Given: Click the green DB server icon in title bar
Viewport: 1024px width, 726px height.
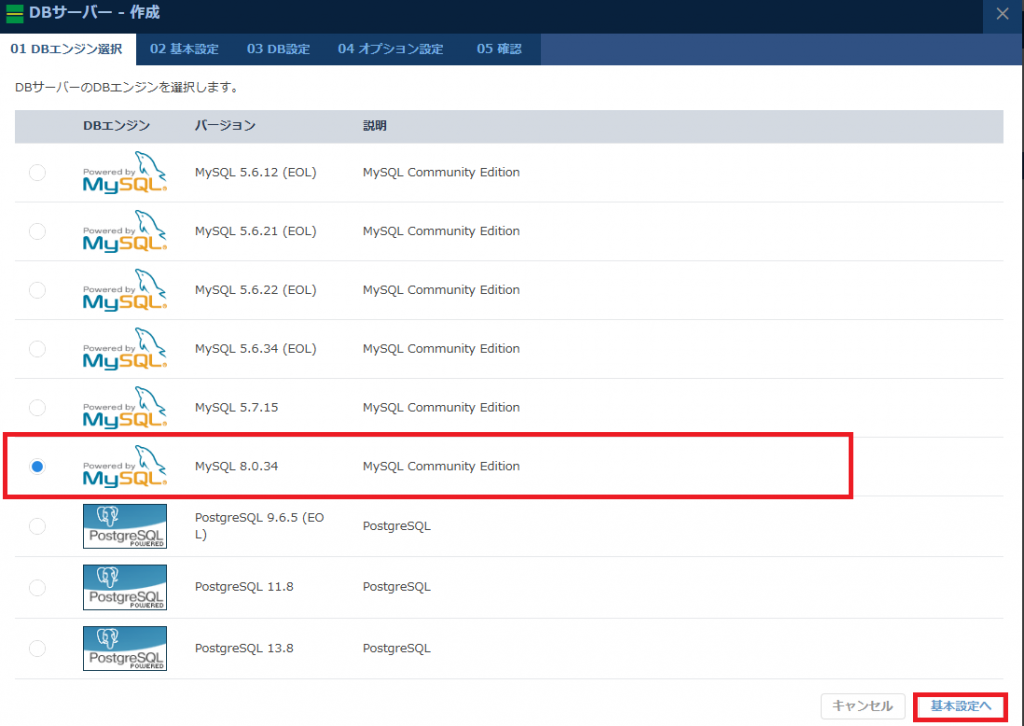Looking at the screenshot, I should [x=14, y=14].
